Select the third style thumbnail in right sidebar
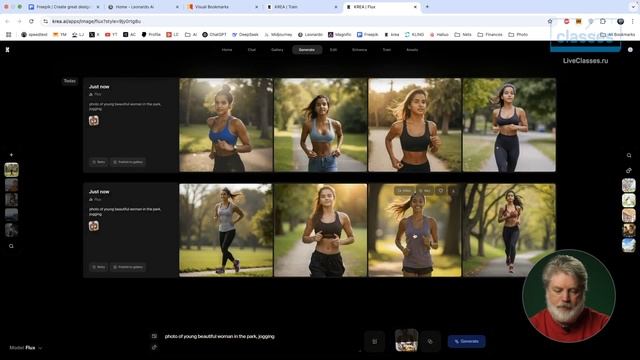640x360 pixels. [x=629, y=216]
